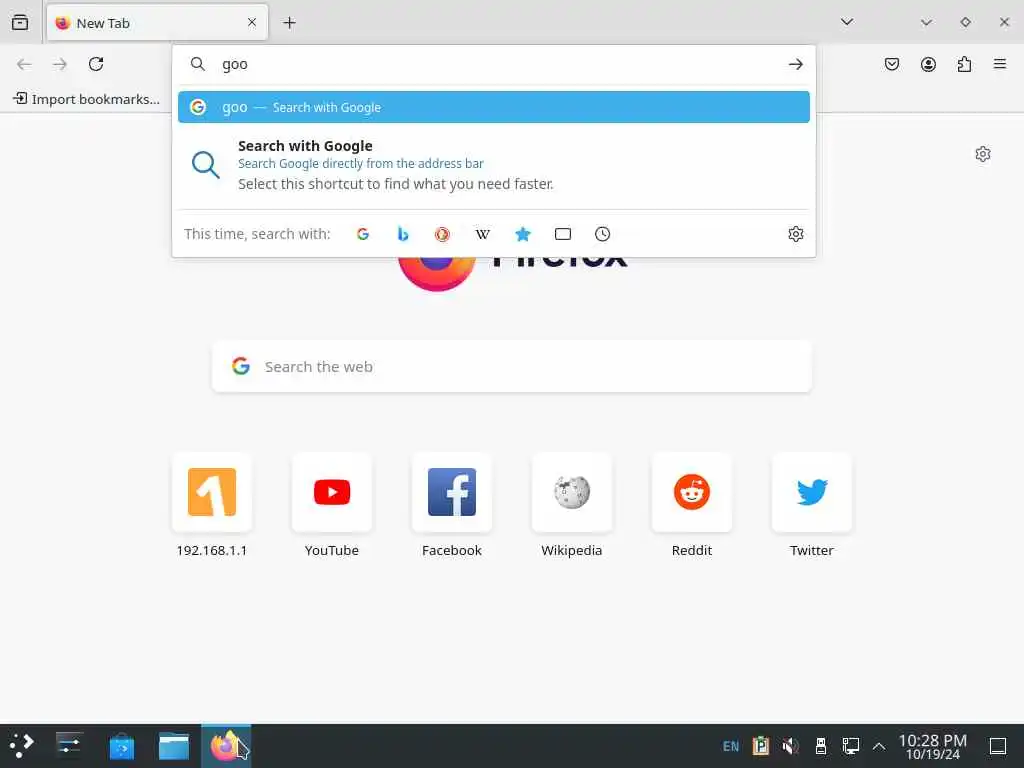Select the New Tab tab
Image resolution: width=1024 pixels, height=768 pixels.
coord(157,23)
